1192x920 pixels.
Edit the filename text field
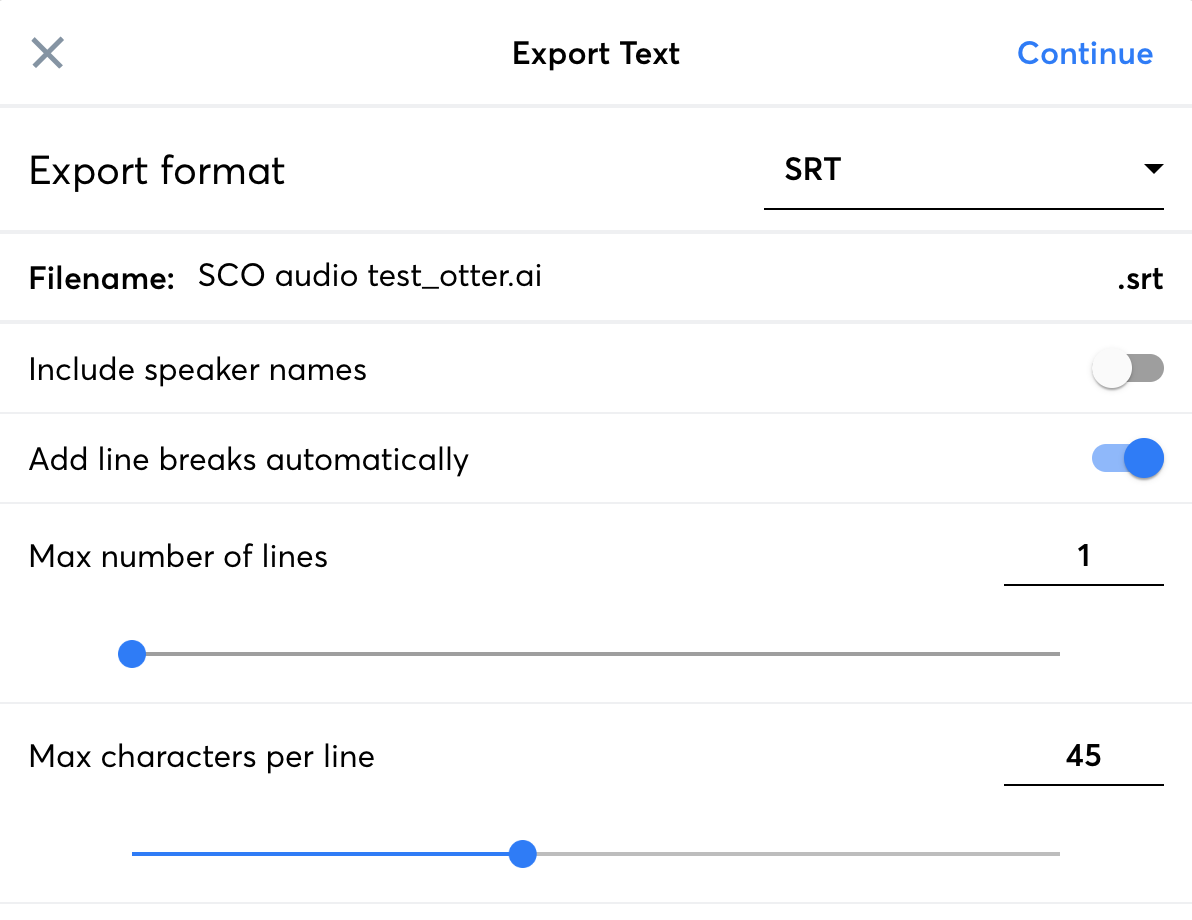click(x=640, y=276)
